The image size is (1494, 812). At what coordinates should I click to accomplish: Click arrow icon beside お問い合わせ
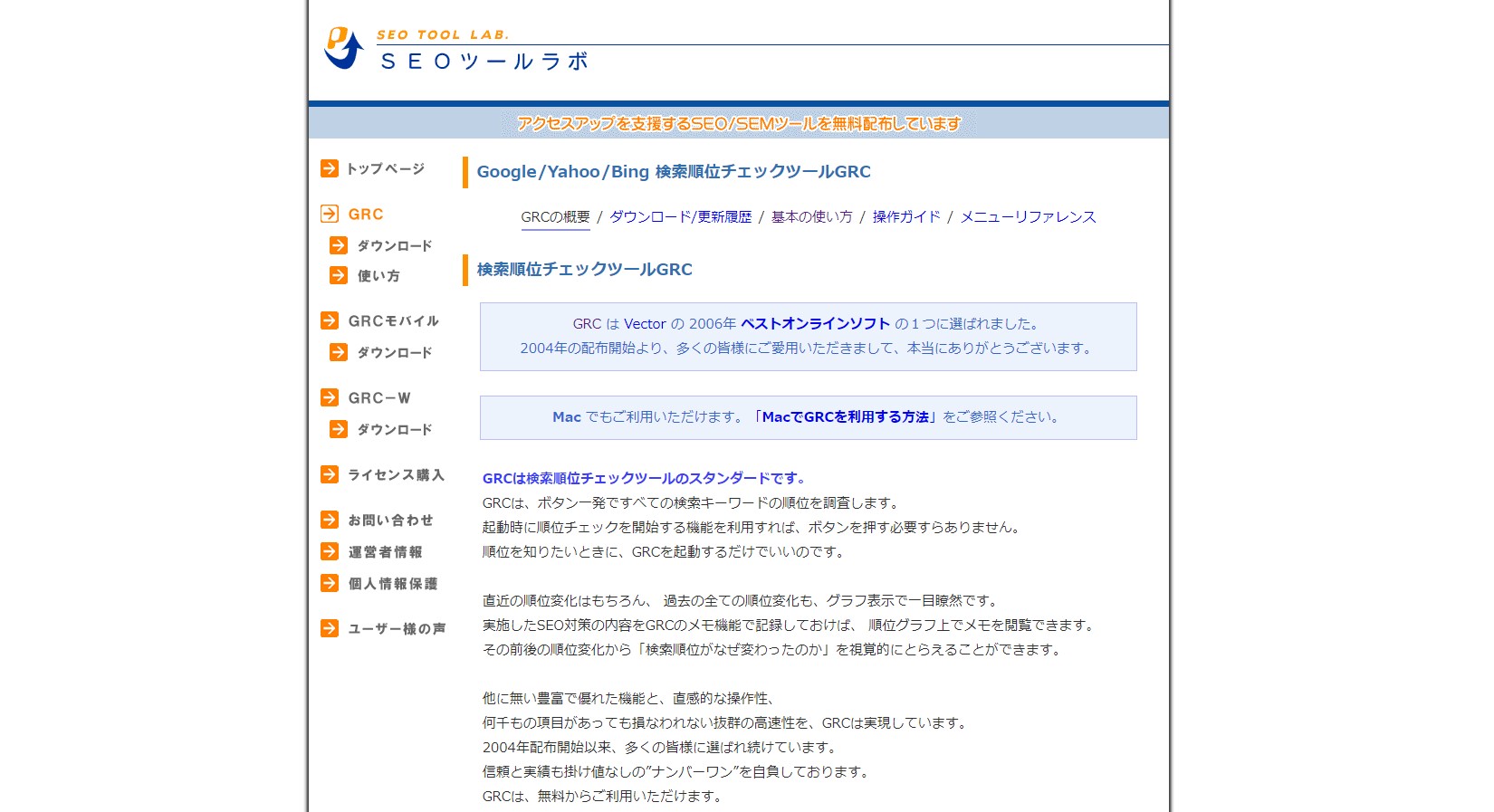pyautogui.click(x=330, y=520)
